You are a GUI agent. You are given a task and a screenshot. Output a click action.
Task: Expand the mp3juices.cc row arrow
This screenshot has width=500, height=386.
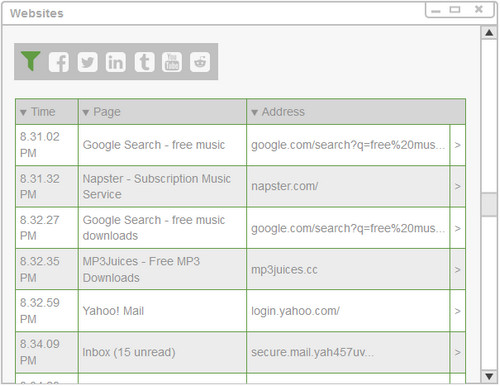pyautogui.click(x=458, y=269)
